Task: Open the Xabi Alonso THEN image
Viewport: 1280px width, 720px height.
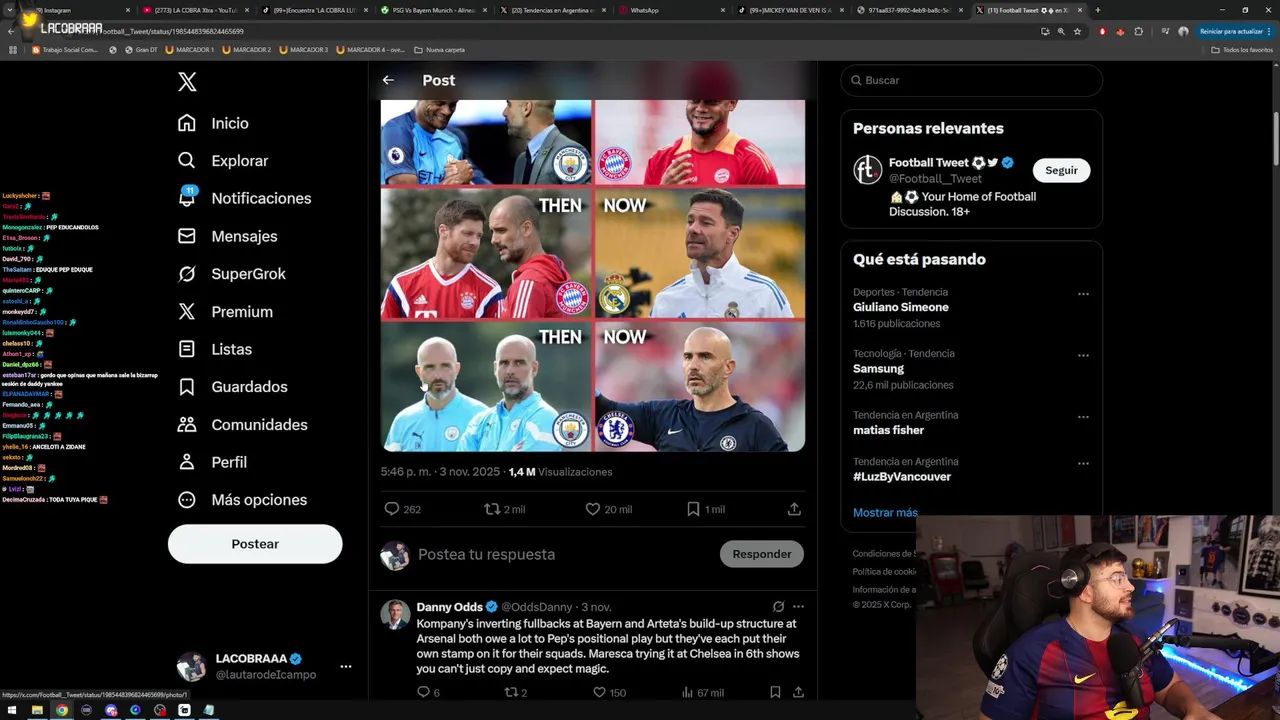Action: tap(486, 253)
